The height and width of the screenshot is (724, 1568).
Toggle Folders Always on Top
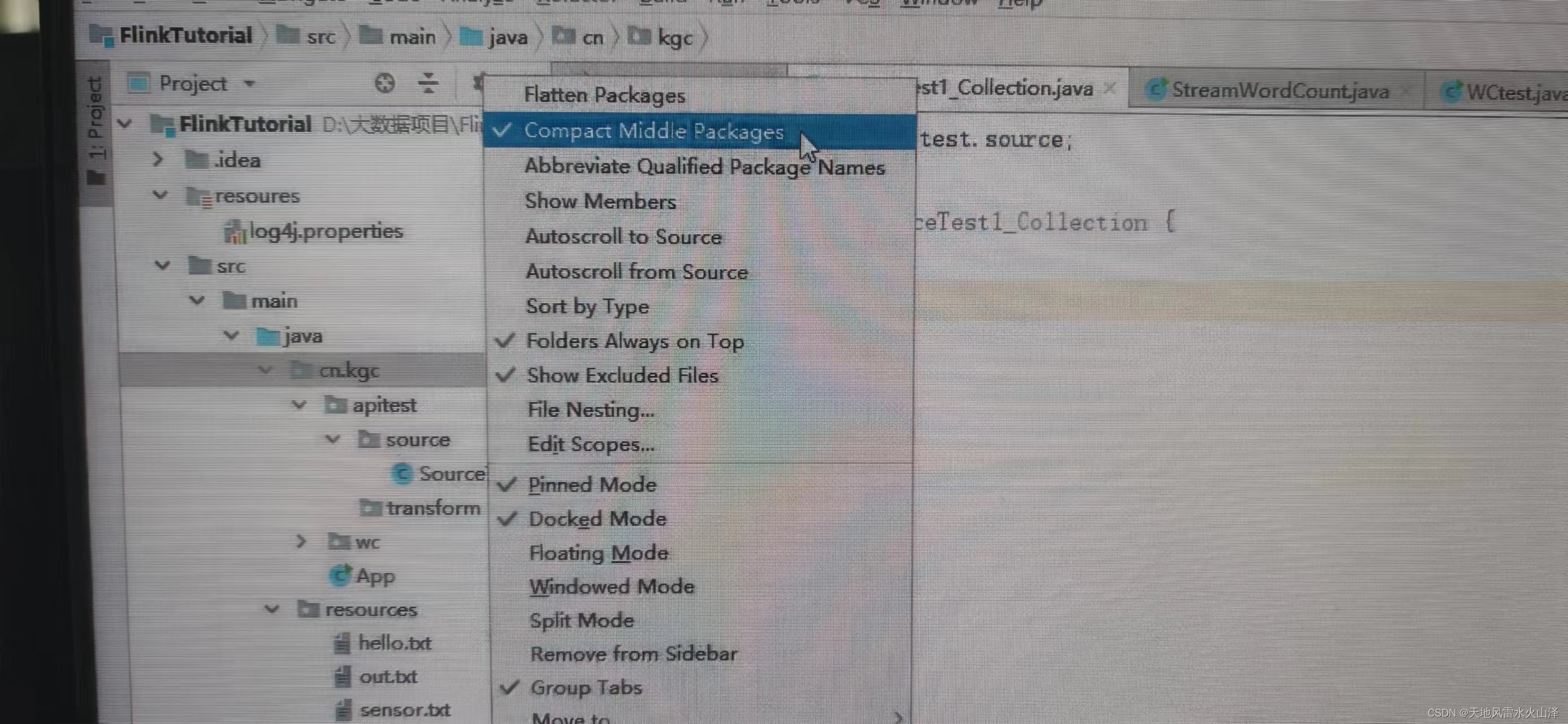[634, 341]
